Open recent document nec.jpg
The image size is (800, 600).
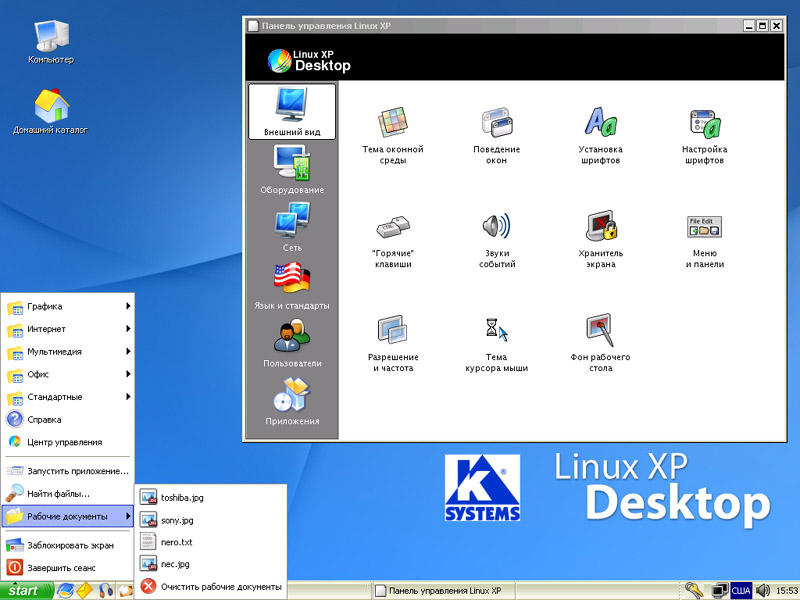point(211,564)
